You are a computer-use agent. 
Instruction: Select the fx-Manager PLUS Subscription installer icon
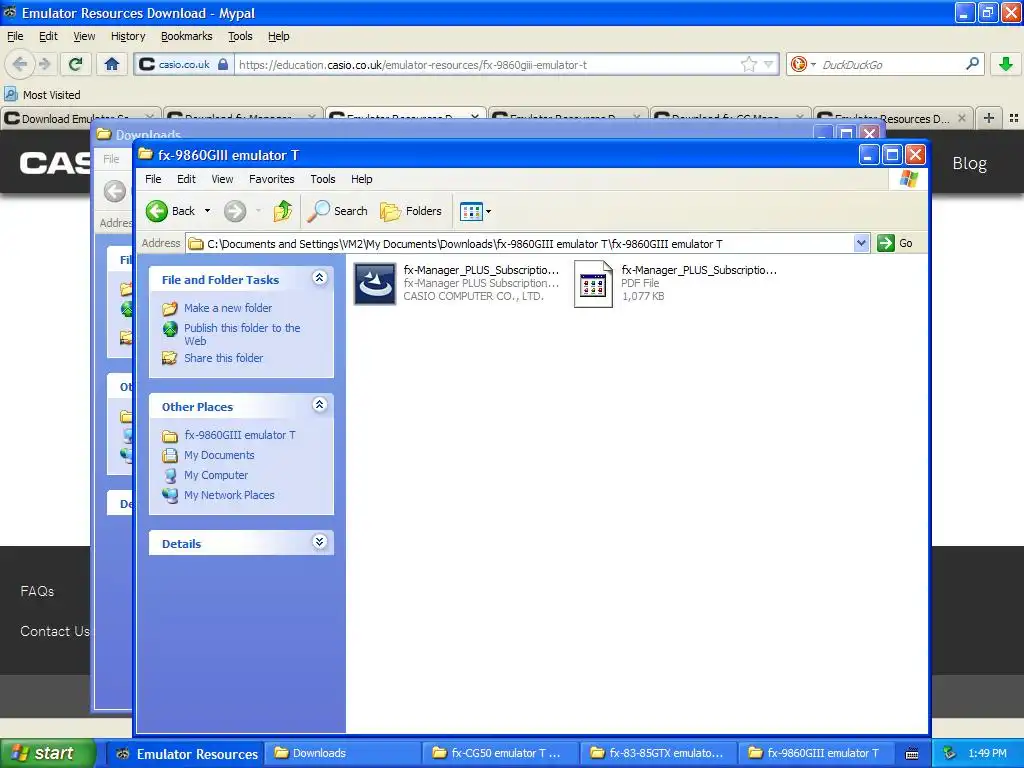pyautogui.click(x=375, y=283)
